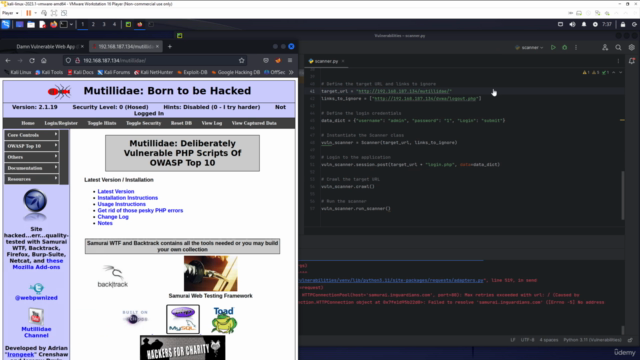The image size is (640, 360).
Task: Open the more actions menu beside debug
Action: pos(576,47)
